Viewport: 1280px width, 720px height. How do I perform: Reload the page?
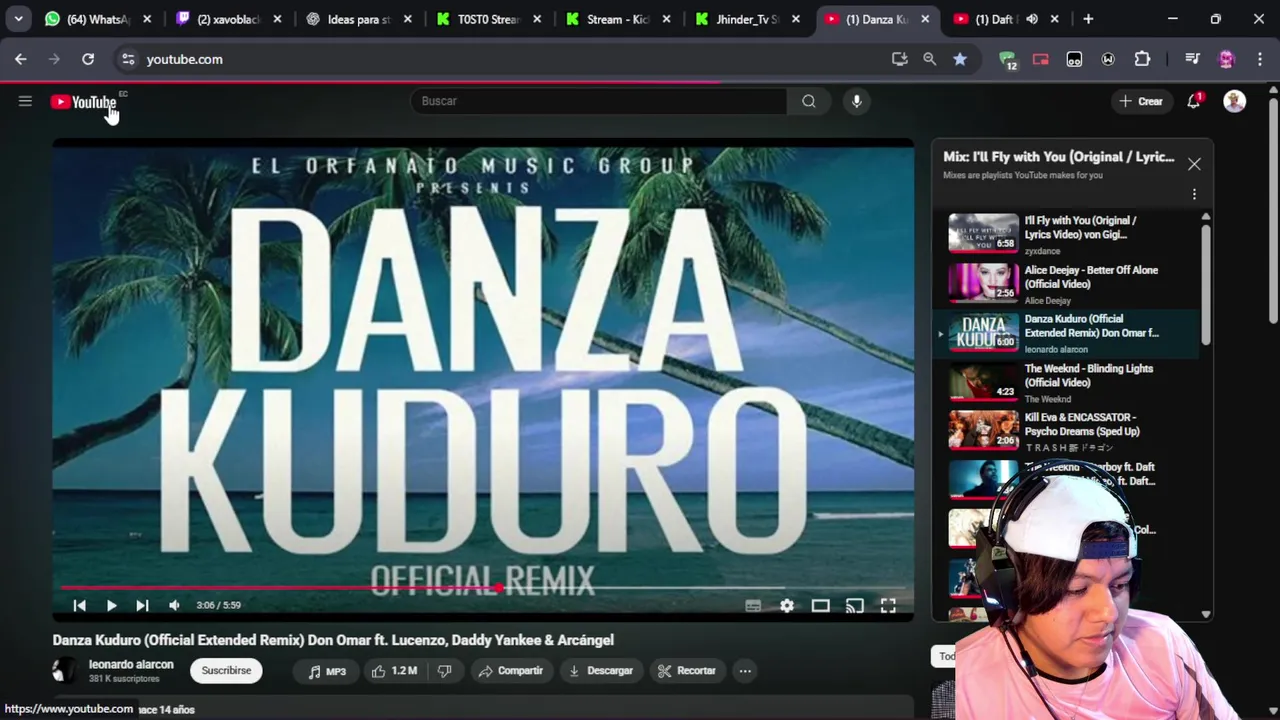[88, 59]
